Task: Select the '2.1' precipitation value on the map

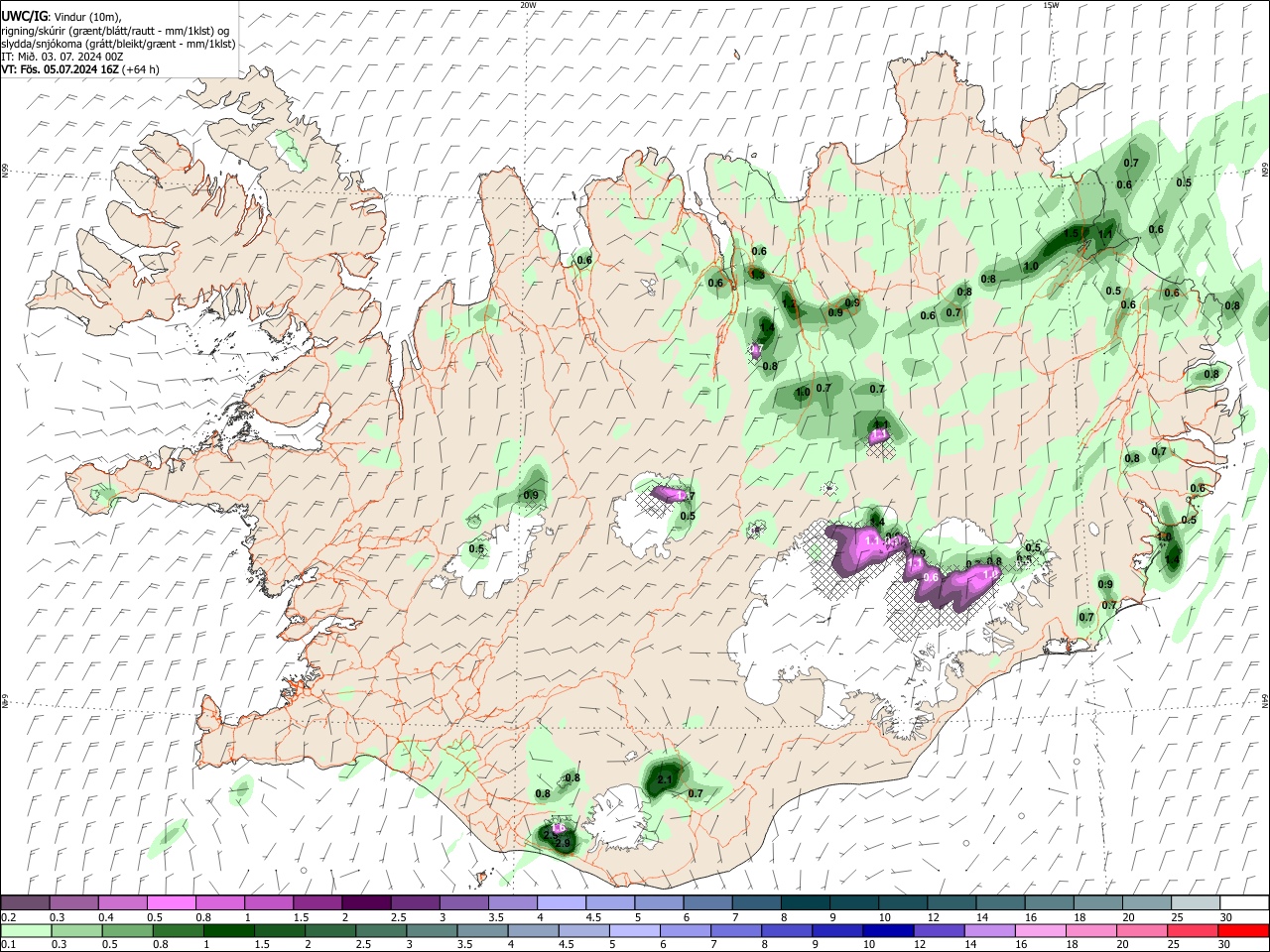Action: tap(665, 780)
